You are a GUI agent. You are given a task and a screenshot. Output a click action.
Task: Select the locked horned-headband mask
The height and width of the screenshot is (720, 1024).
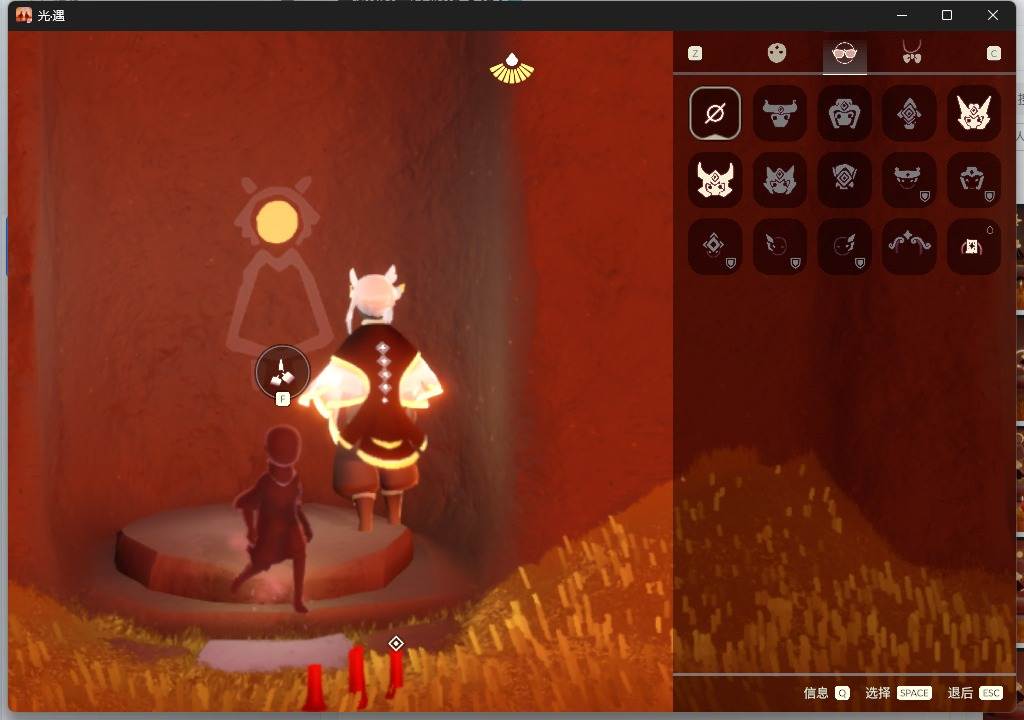click(x=909, y=180)
